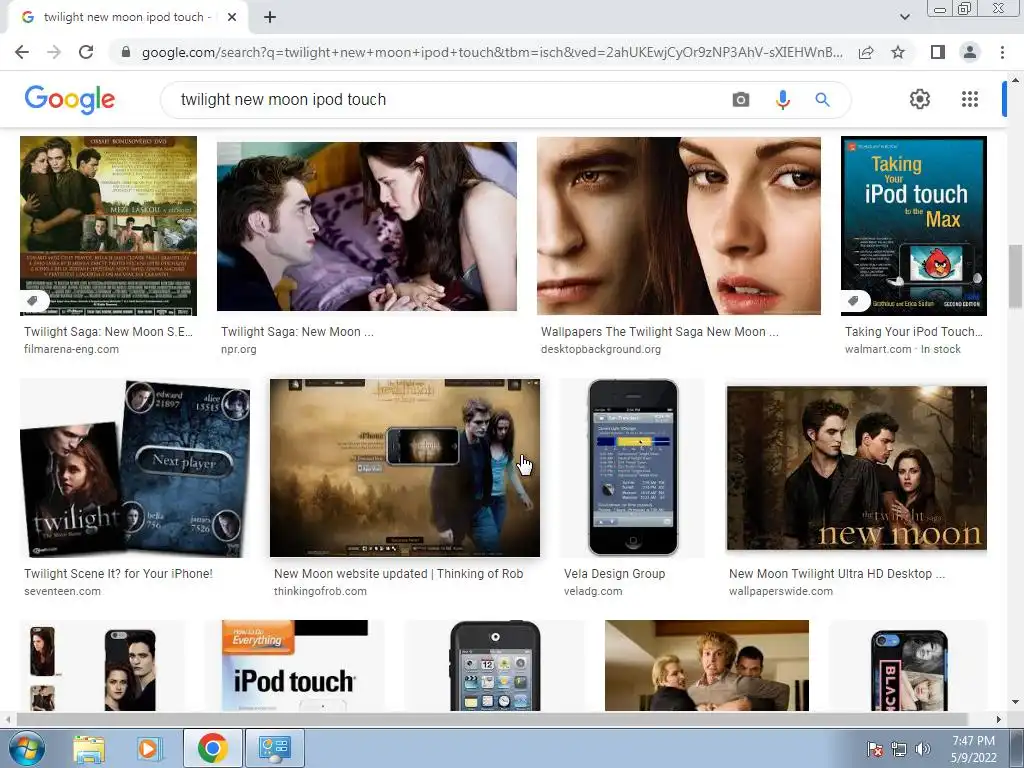This screenshot has height=768, width=1024.
Task: Open the tab search dropdown arrow
Action: click(x=904, y=17)
